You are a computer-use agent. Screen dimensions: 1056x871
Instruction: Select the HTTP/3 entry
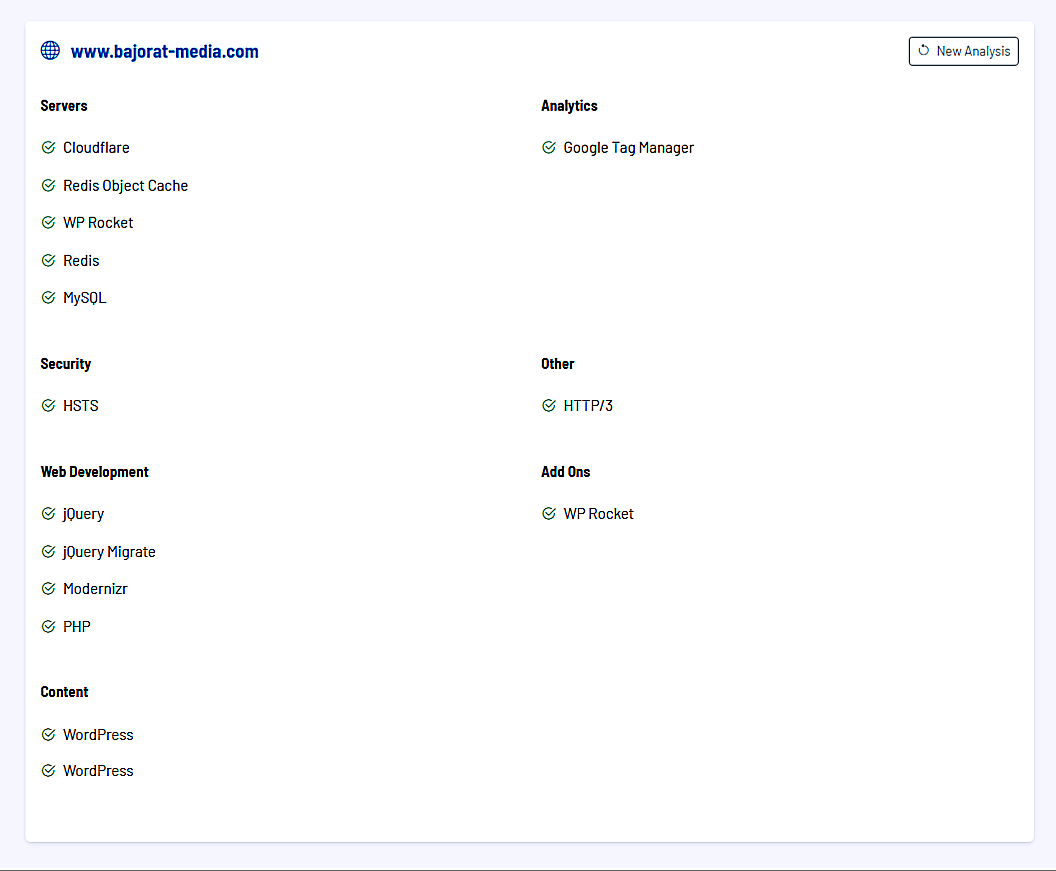point(588,406)
